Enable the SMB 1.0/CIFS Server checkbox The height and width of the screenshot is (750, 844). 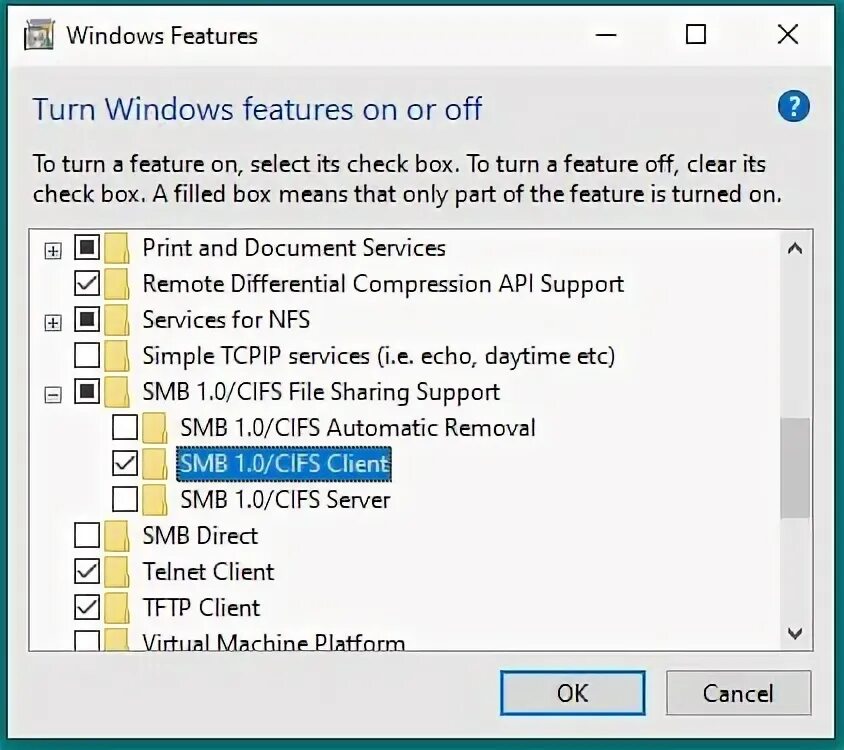[x=125, y=500]
